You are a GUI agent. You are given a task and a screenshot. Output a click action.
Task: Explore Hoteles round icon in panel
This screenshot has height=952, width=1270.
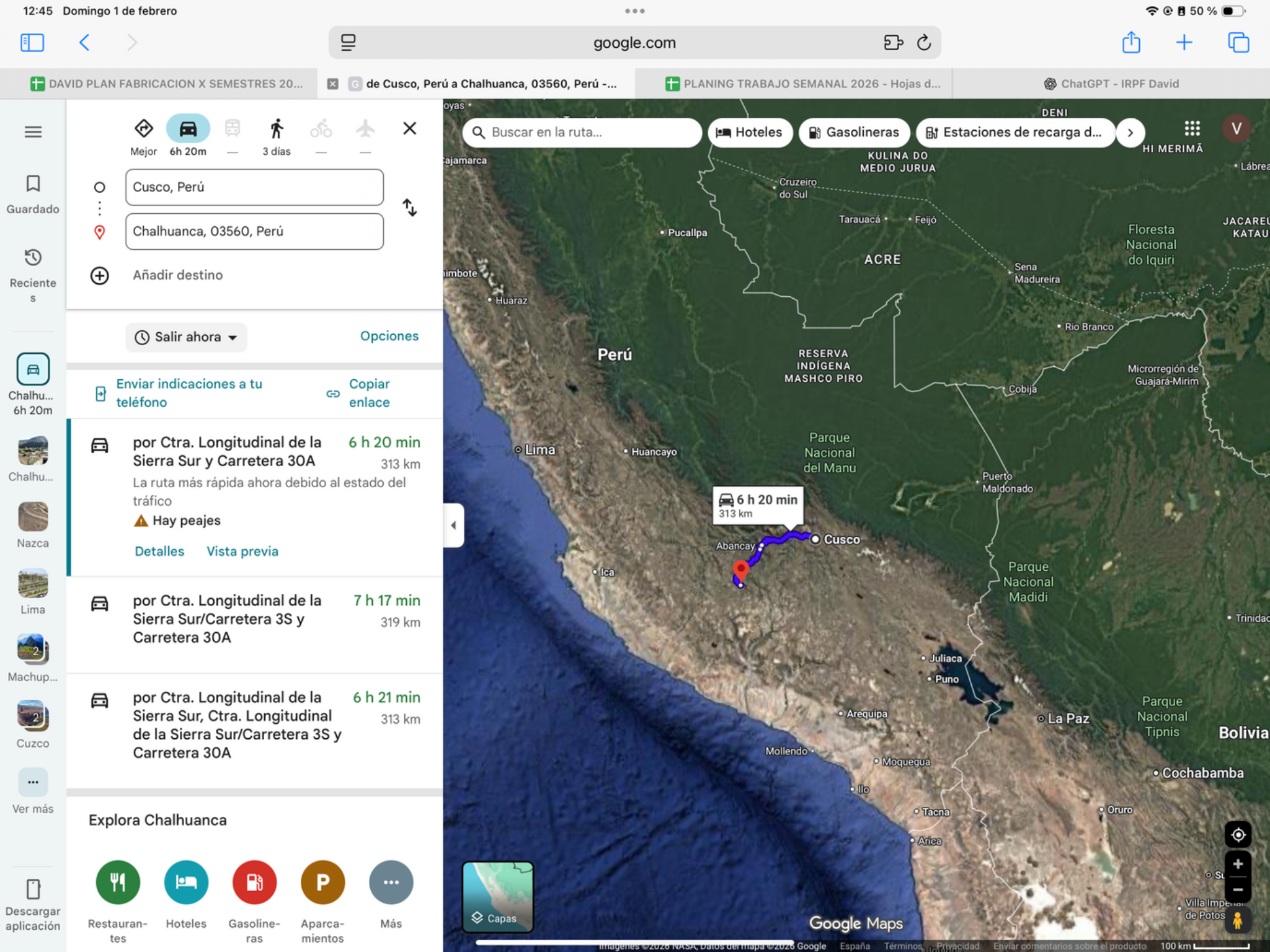pyautogui.click(x=186, y=882)
